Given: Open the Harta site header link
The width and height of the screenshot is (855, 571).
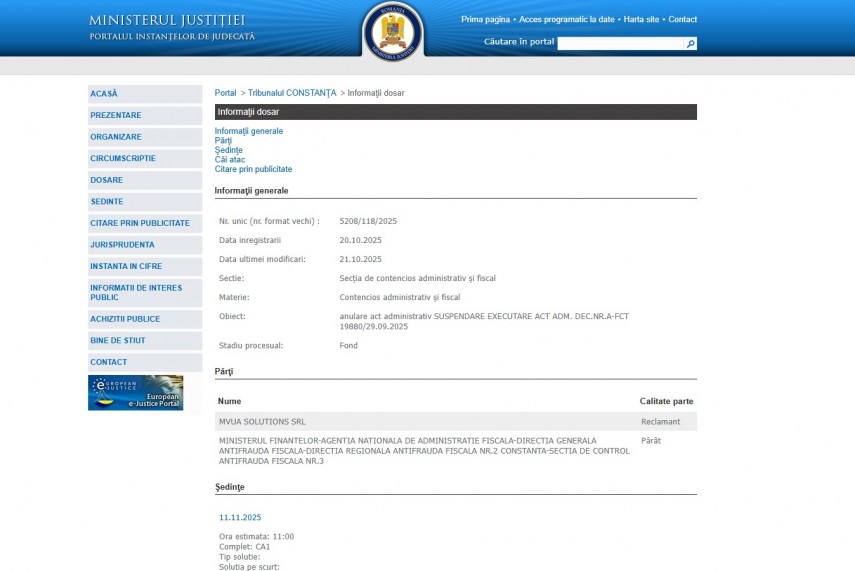Looking at the screenshot, I should click(x=641, y=20).
